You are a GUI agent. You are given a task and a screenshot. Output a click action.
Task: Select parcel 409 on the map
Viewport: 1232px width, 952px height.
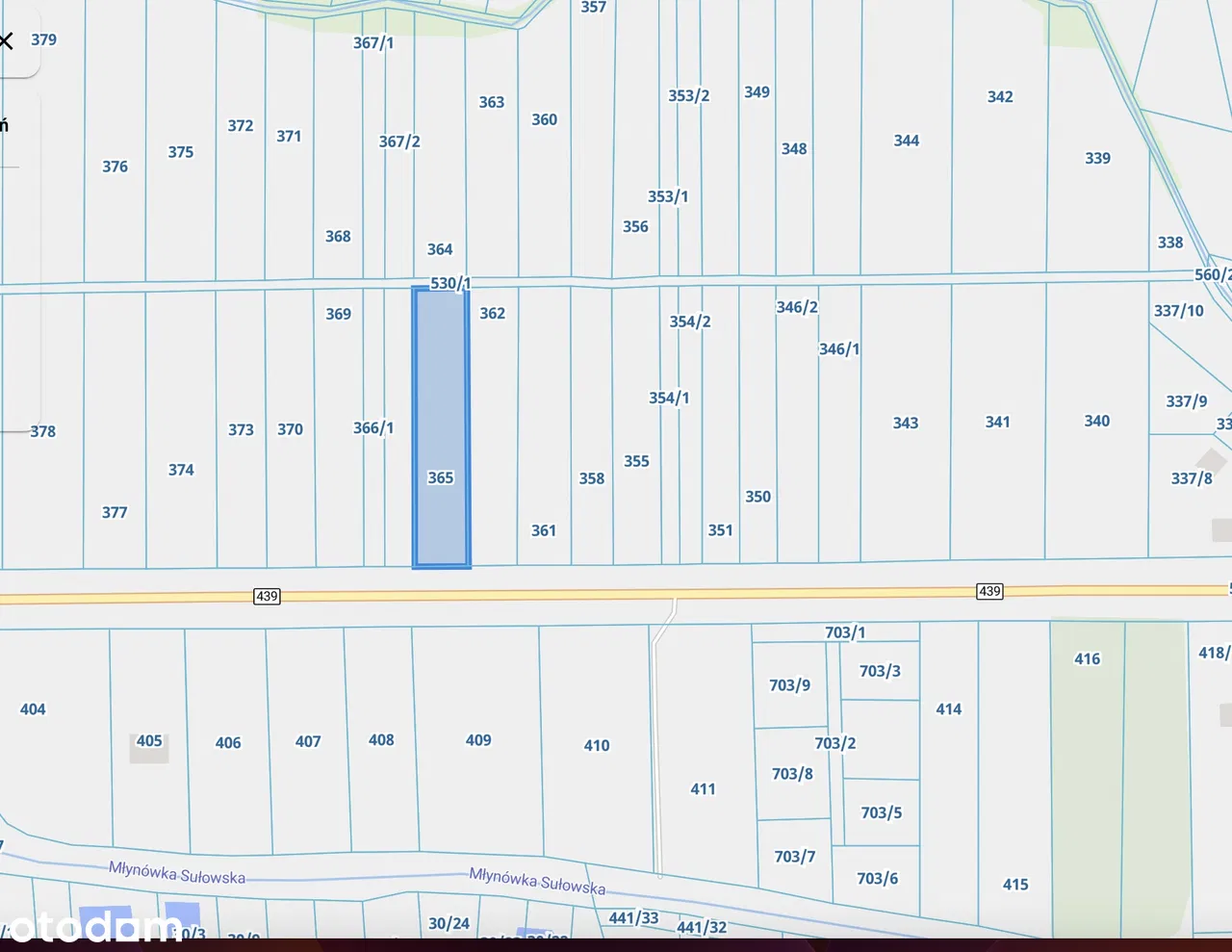(478, 740)
